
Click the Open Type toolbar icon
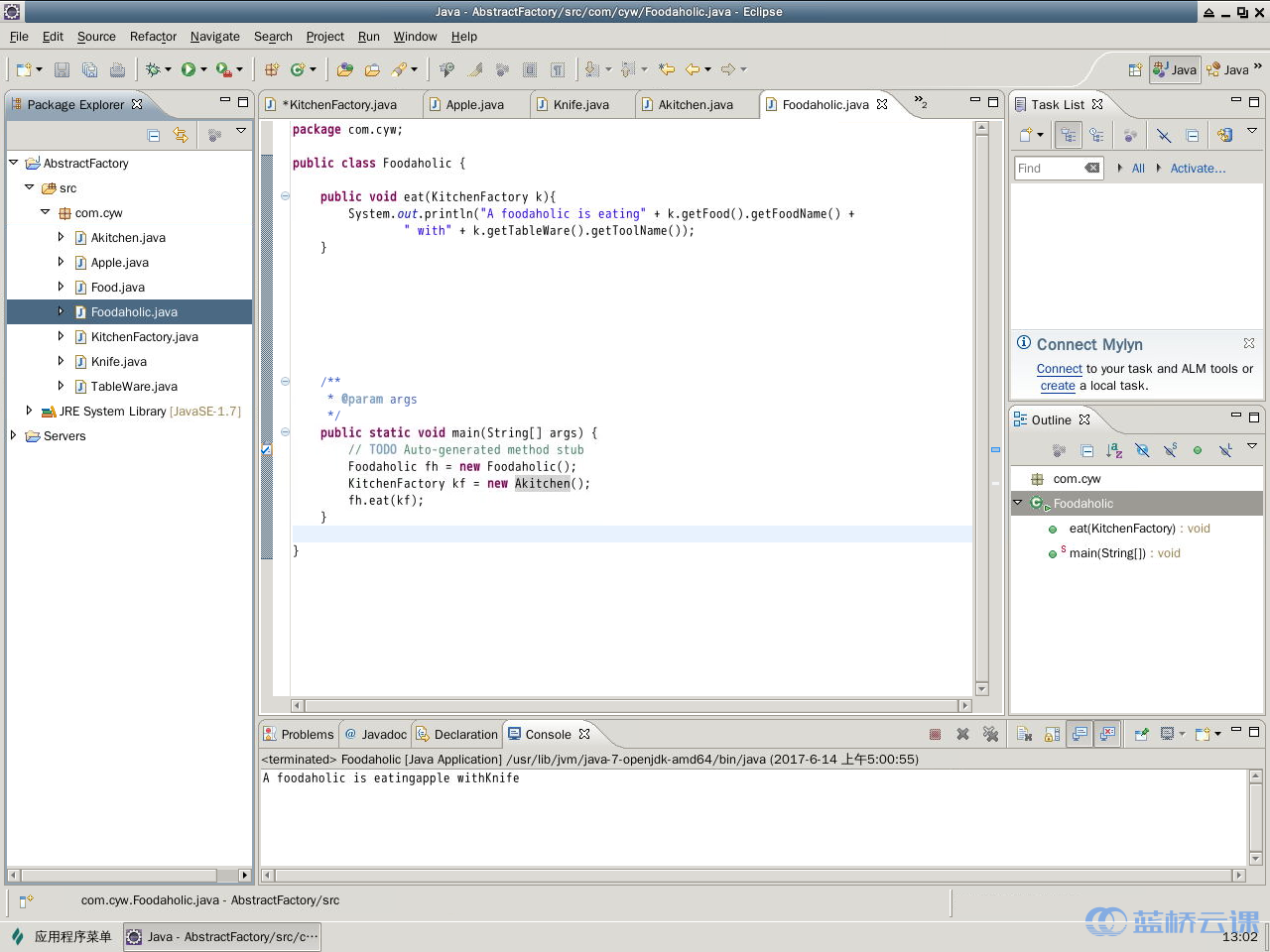pos(344,69)
